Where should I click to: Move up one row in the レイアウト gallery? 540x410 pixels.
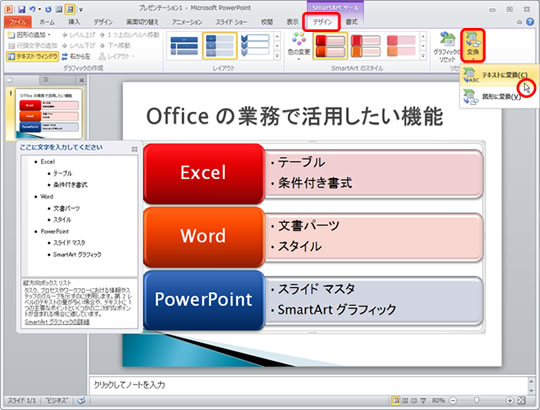[277, 36]
